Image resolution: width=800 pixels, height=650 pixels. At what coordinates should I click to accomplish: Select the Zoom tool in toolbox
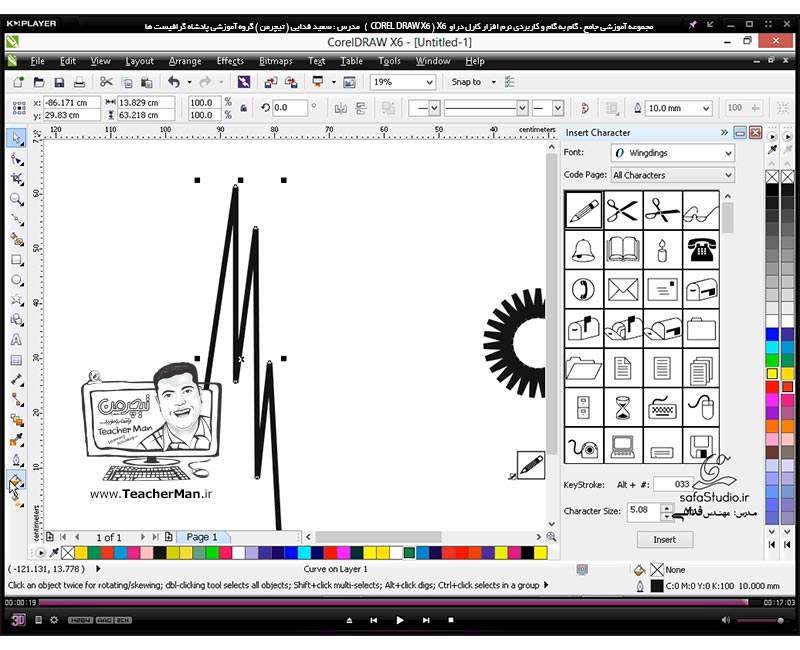coord(16,199)
